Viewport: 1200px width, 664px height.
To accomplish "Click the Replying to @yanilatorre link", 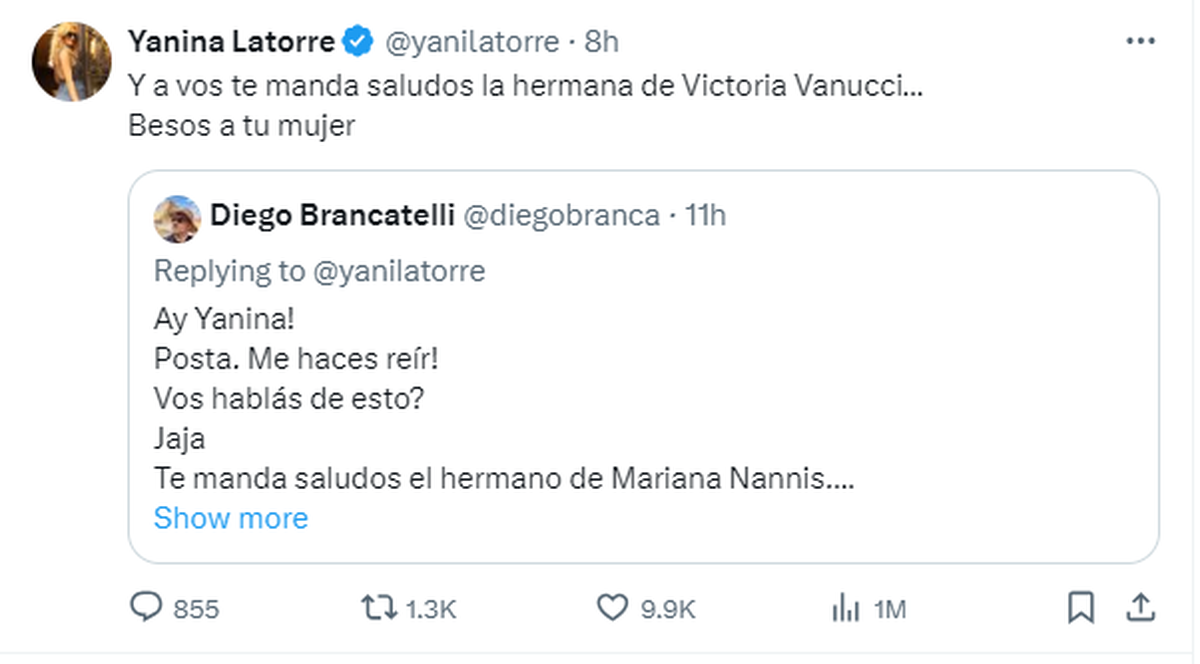I will pyautogui.click(x=318, y=270).
